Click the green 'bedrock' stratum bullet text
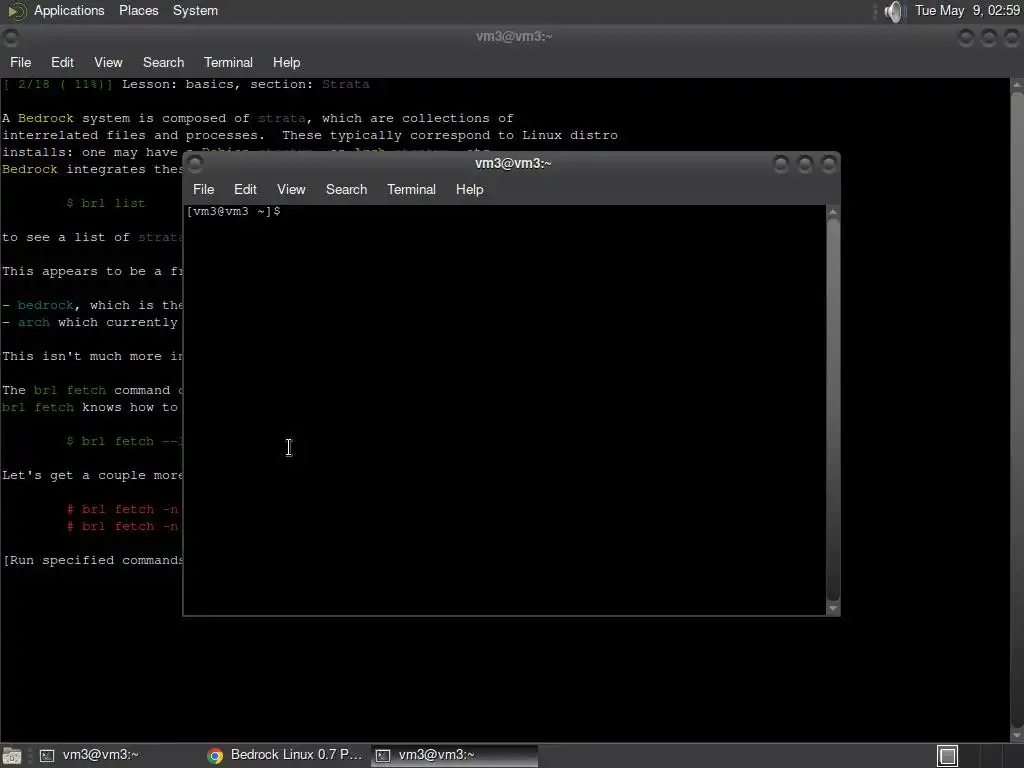Image resolution: width=1024 pixels, height=768 pixels. click(45, 305)
